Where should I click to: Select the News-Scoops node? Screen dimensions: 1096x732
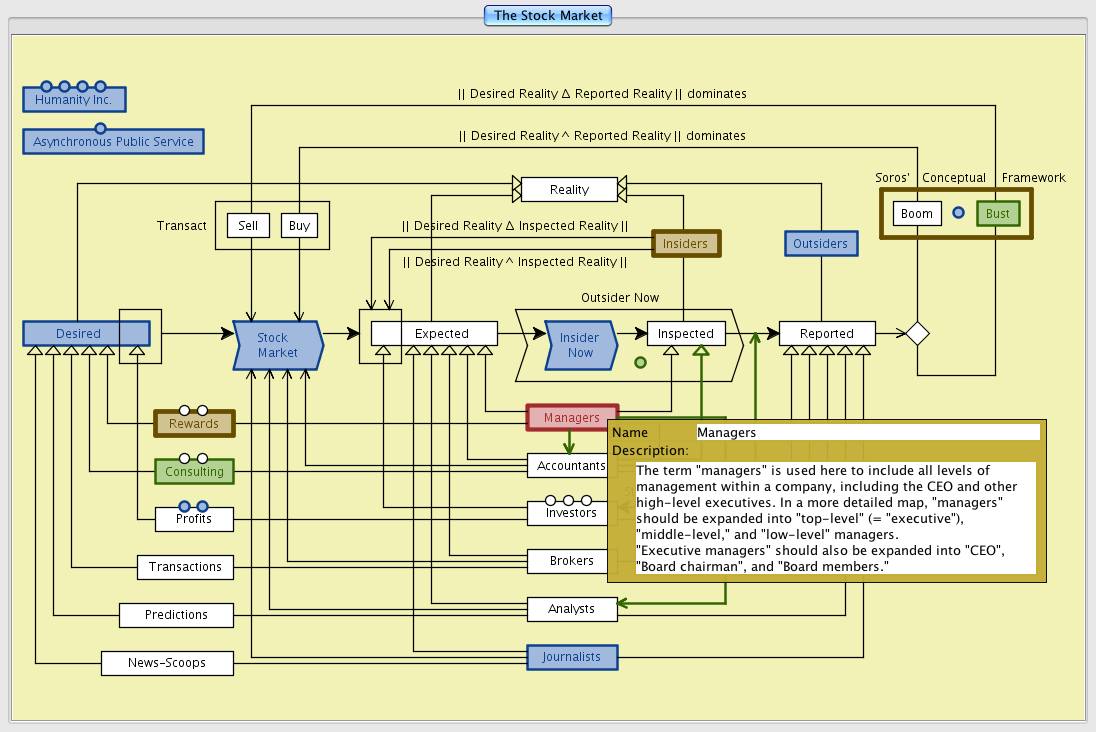click(x=166, y=663)
